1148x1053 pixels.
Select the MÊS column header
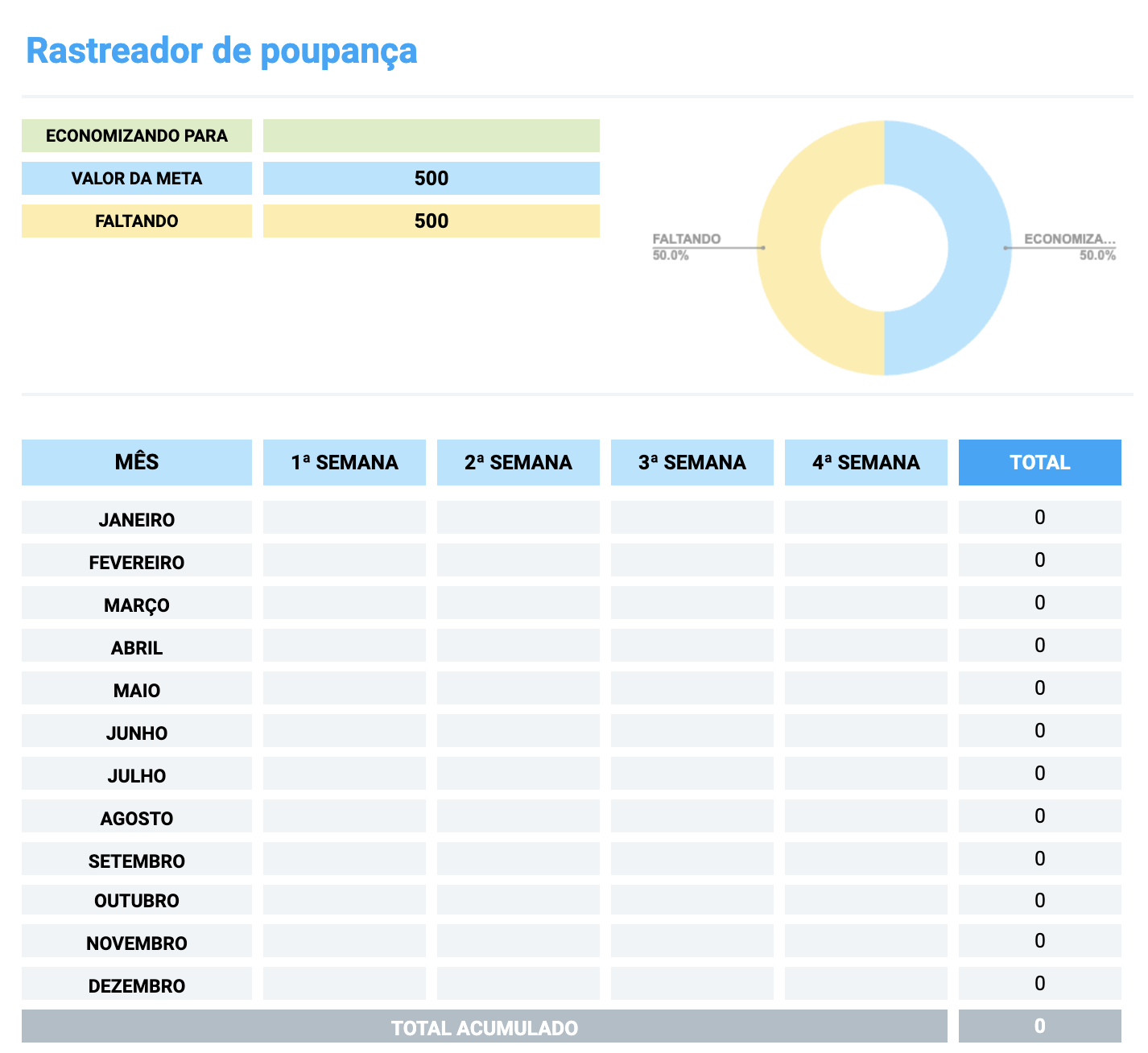[137, 462]
